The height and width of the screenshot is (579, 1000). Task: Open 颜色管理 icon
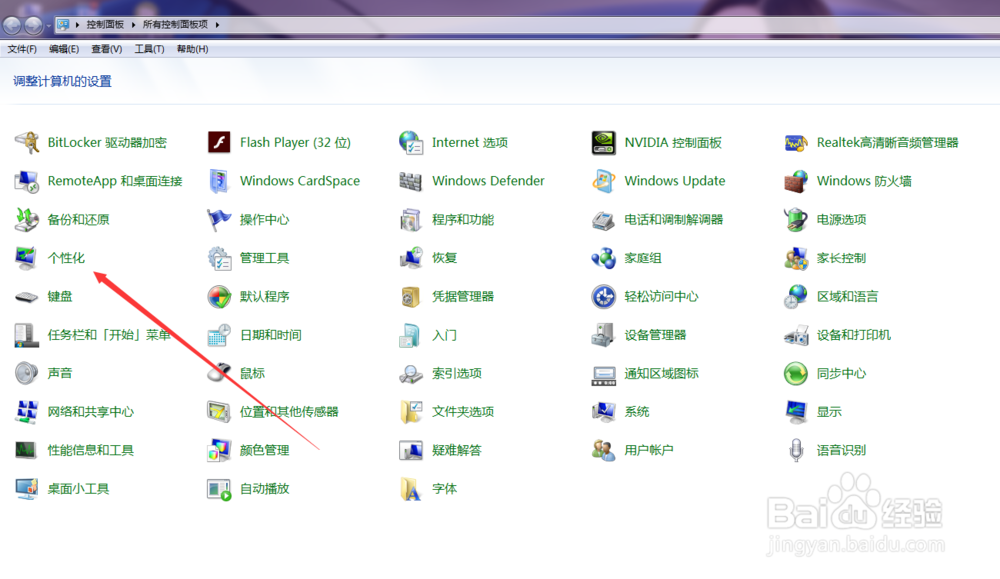(219, 450)
